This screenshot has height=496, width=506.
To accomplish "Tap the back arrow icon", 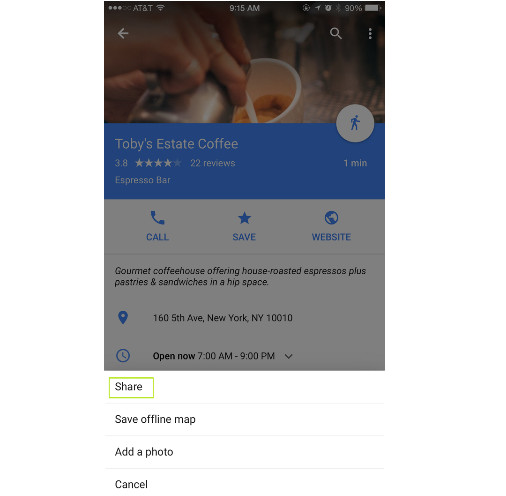I will tap(123, 33).
